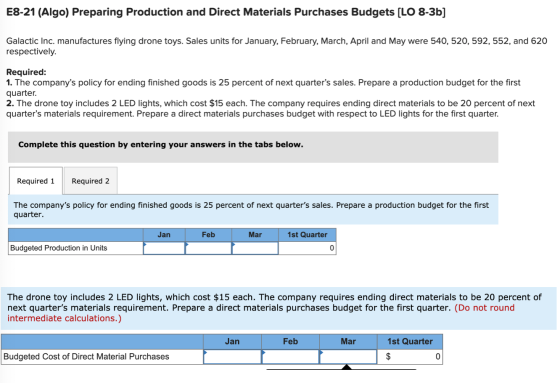Select Jan Budgeted Cost of Direct Material cell
The height and width of the screenshot is (383, 560).
coord(232,357)
